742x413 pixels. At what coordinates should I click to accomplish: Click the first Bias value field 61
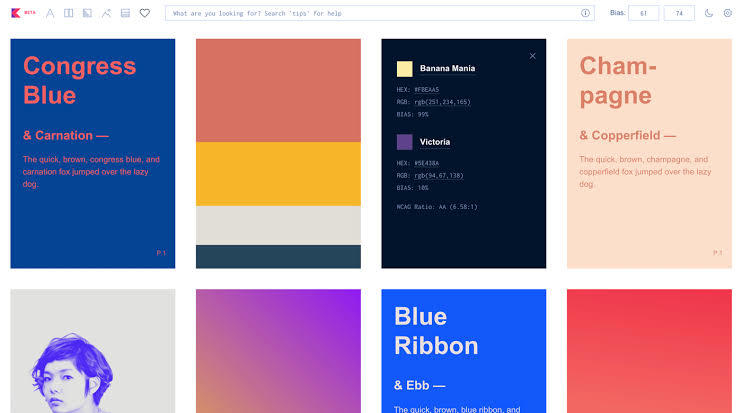(x=643, y=13)
